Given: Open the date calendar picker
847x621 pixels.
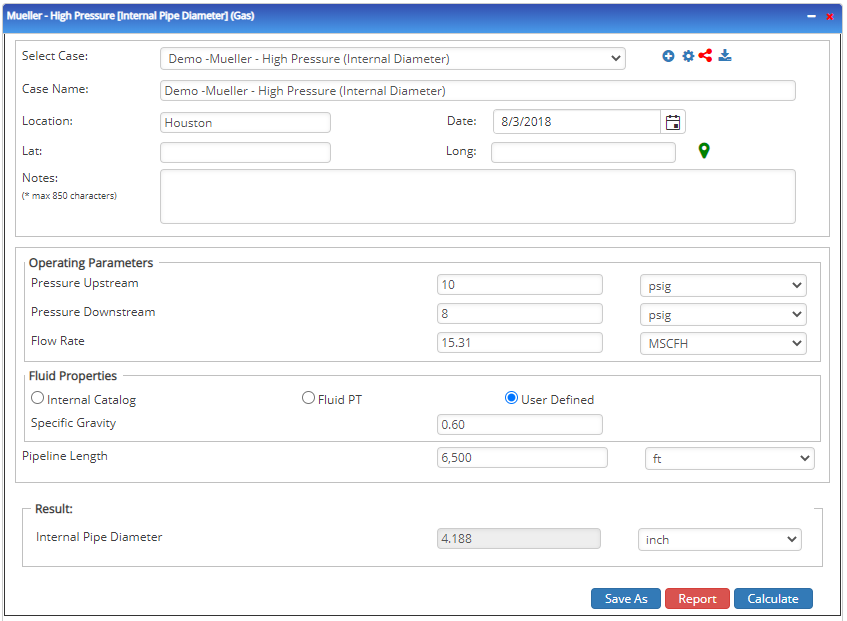Looking at the screenshot, I should tap(673, 121).
